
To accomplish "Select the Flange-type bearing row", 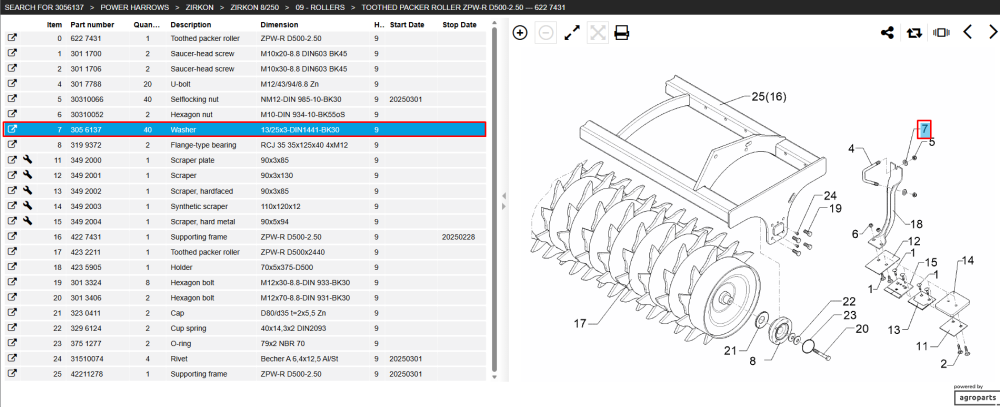I will tap(245, 145).
